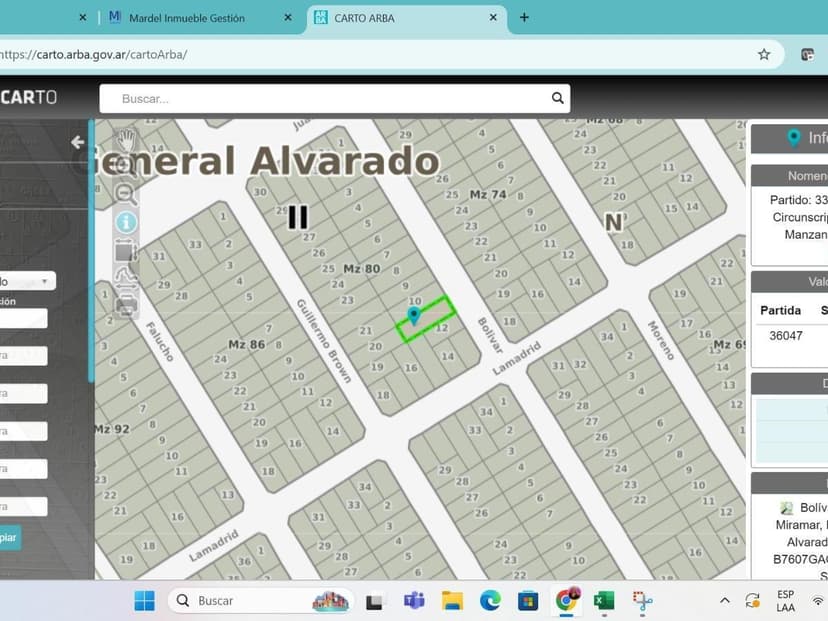Select the parcel info identify tool
The height and width of the screenshot is (621, 828).
tap(126, 222)
